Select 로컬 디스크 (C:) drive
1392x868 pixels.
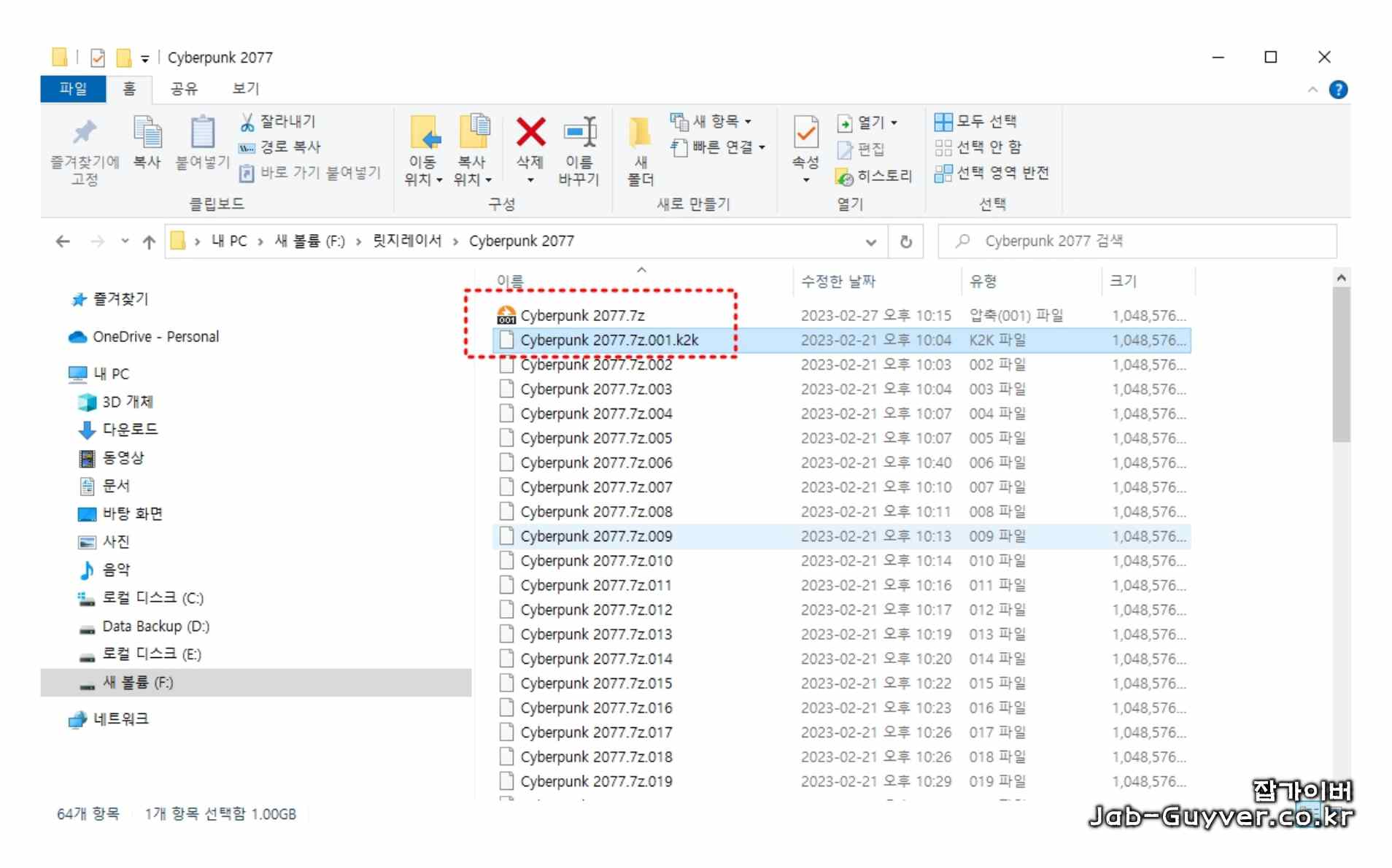click(141, 598)
